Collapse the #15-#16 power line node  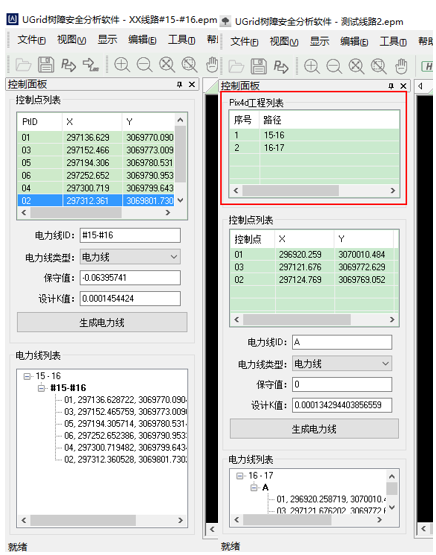pyautogui.click(x=41, y=388)
